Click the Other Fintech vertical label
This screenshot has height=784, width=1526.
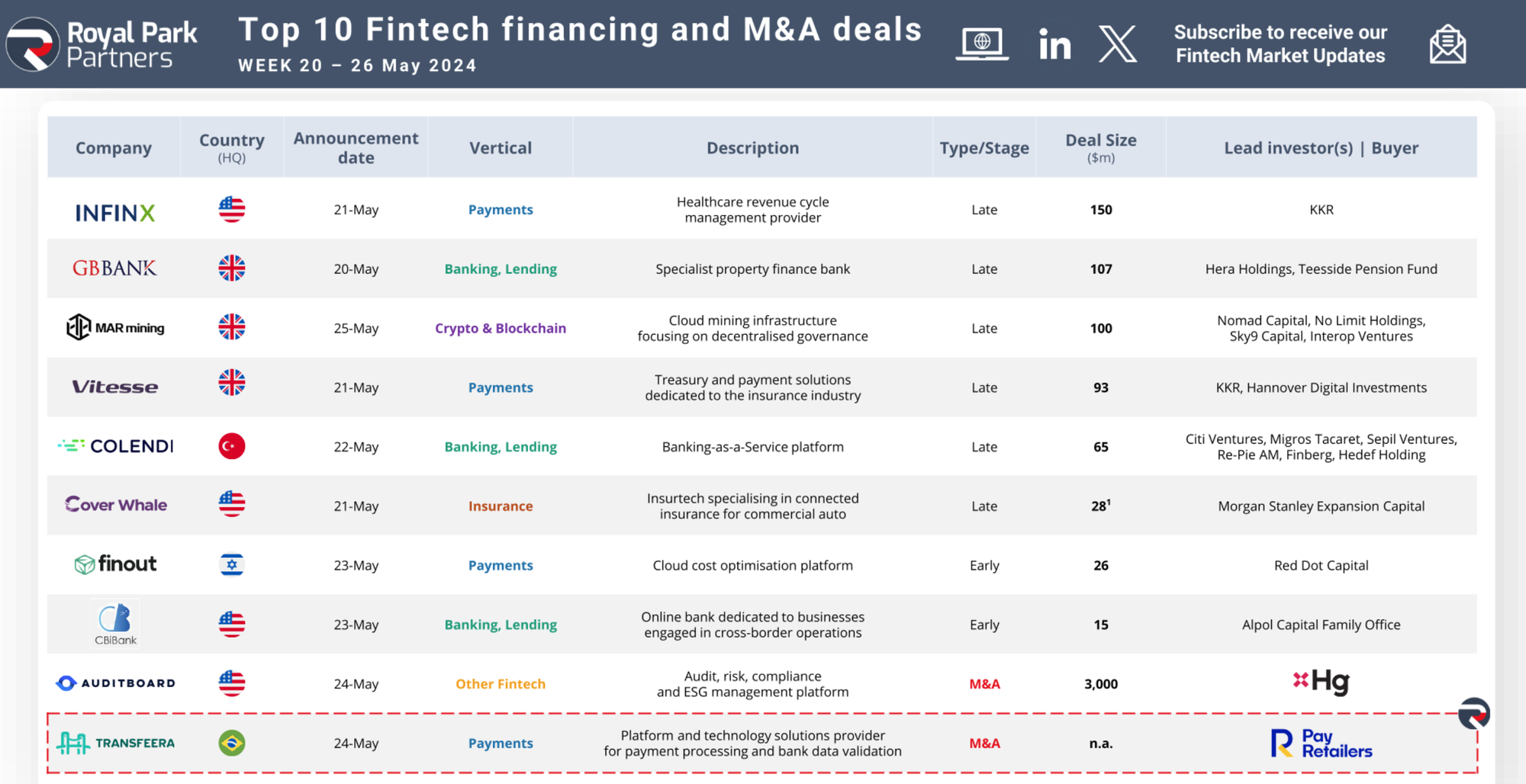point(501,684)
